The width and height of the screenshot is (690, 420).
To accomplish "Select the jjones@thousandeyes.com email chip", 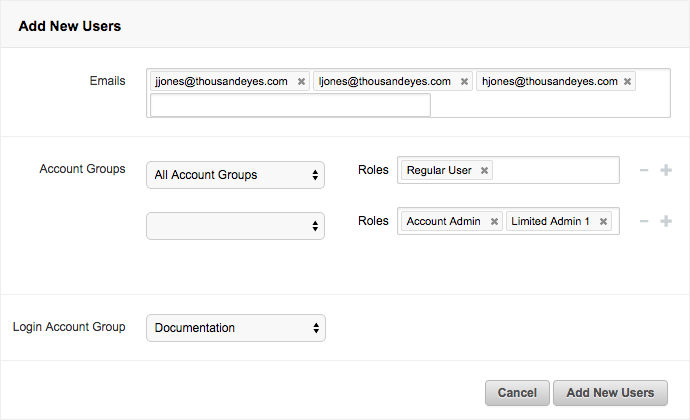I will [x=221, y=82].
